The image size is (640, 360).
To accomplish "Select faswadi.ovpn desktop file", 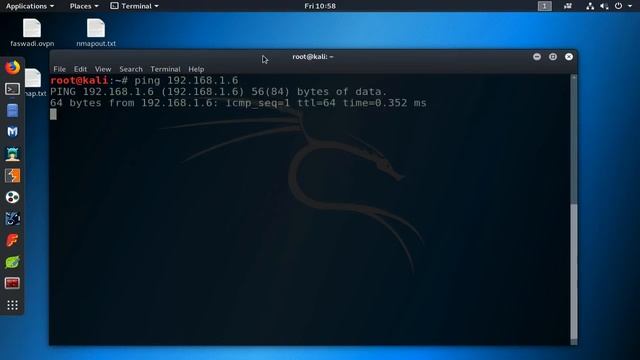I will pos(32,33).
